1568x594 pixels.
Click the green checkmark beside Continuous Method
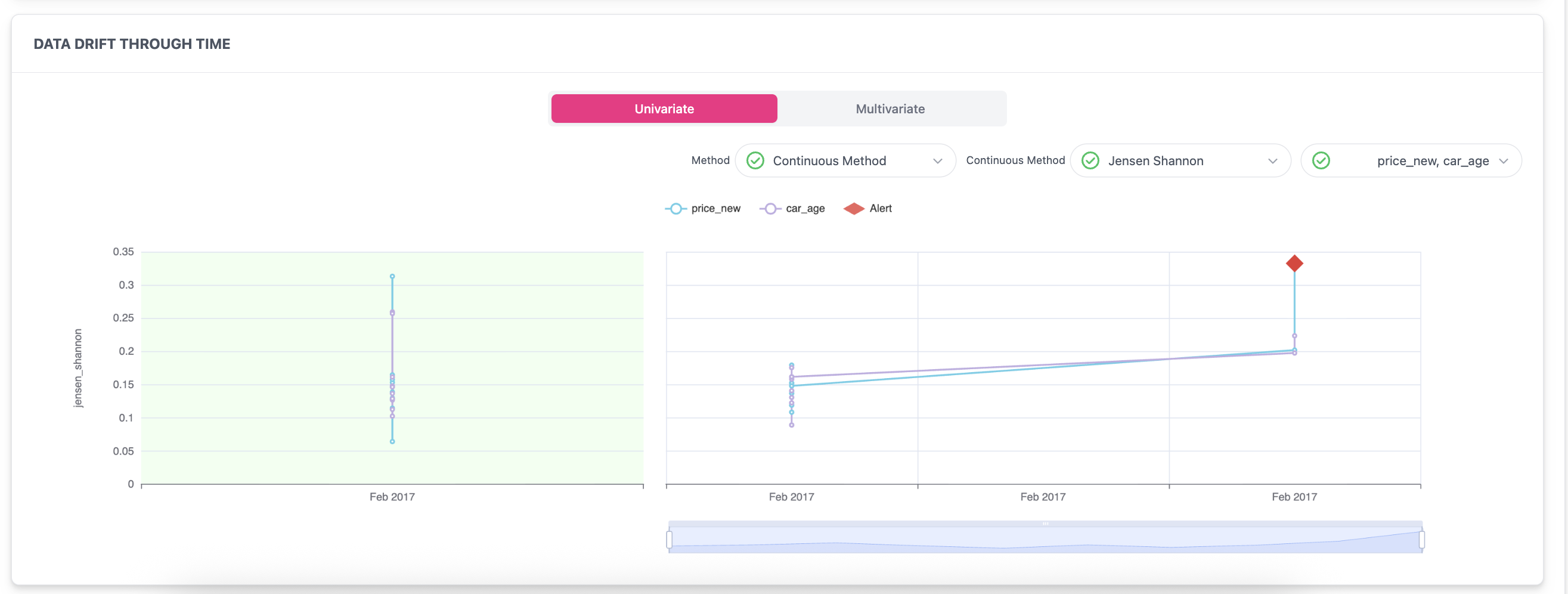click(755, 160)
